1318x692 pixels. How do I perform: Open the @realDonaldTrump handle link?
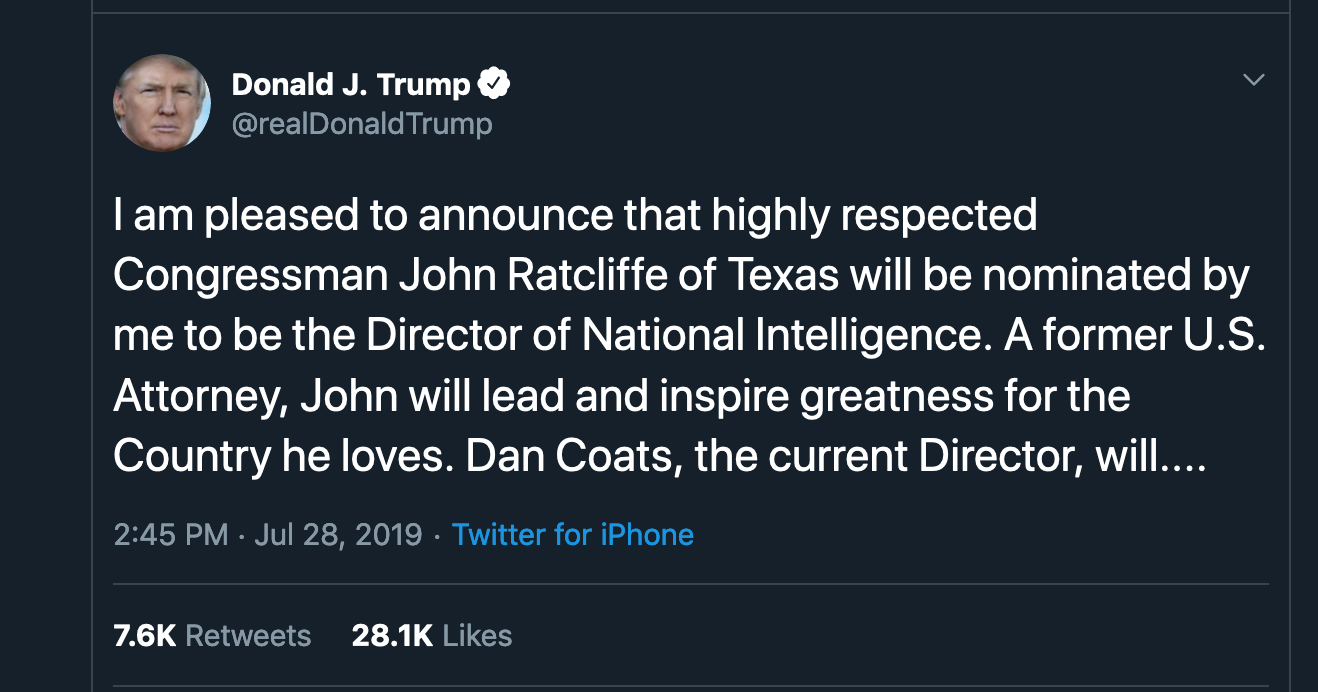[x=362, y=124]
